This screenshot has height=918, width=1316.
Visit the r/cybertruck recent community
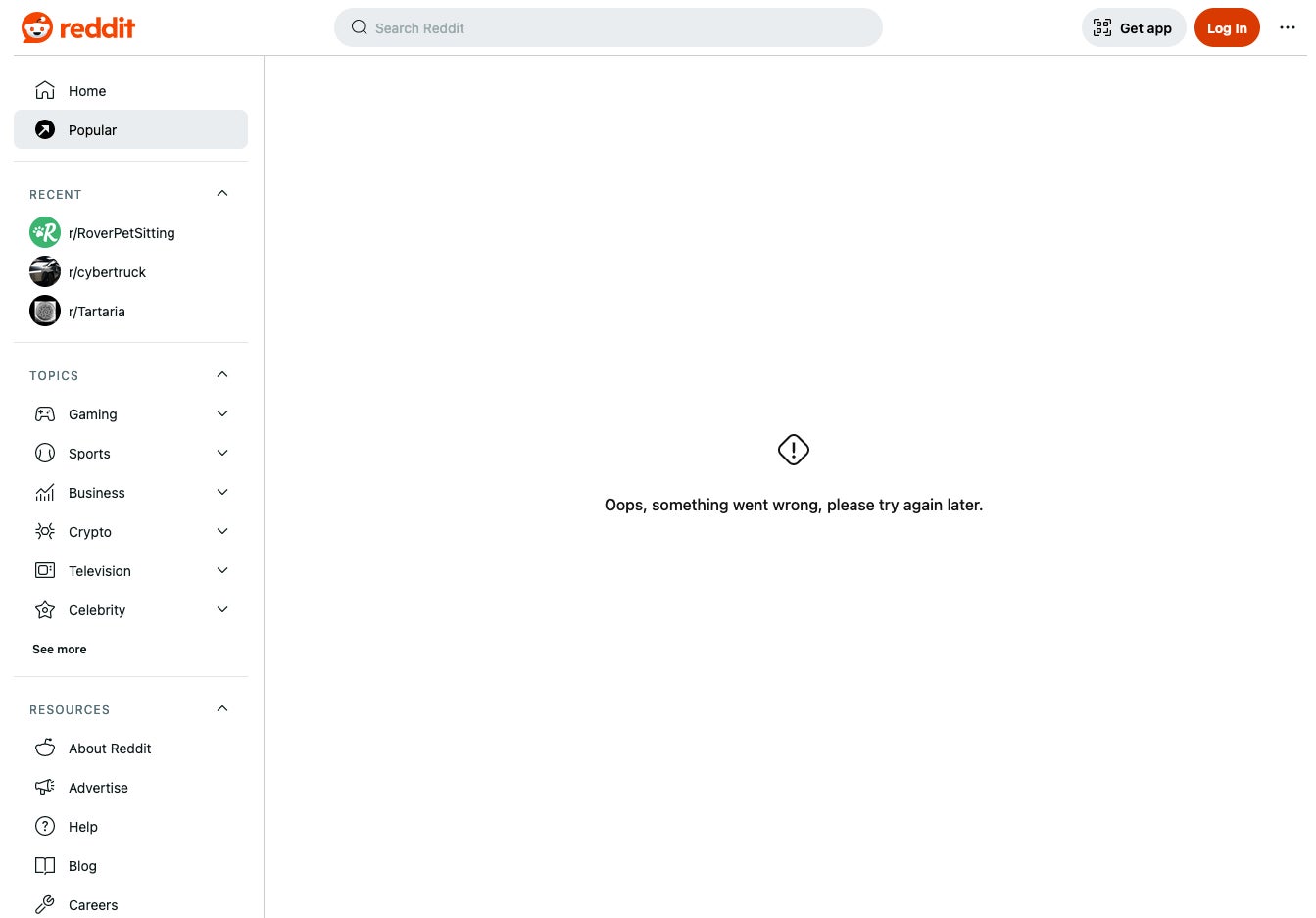click(x=108, y=272)
